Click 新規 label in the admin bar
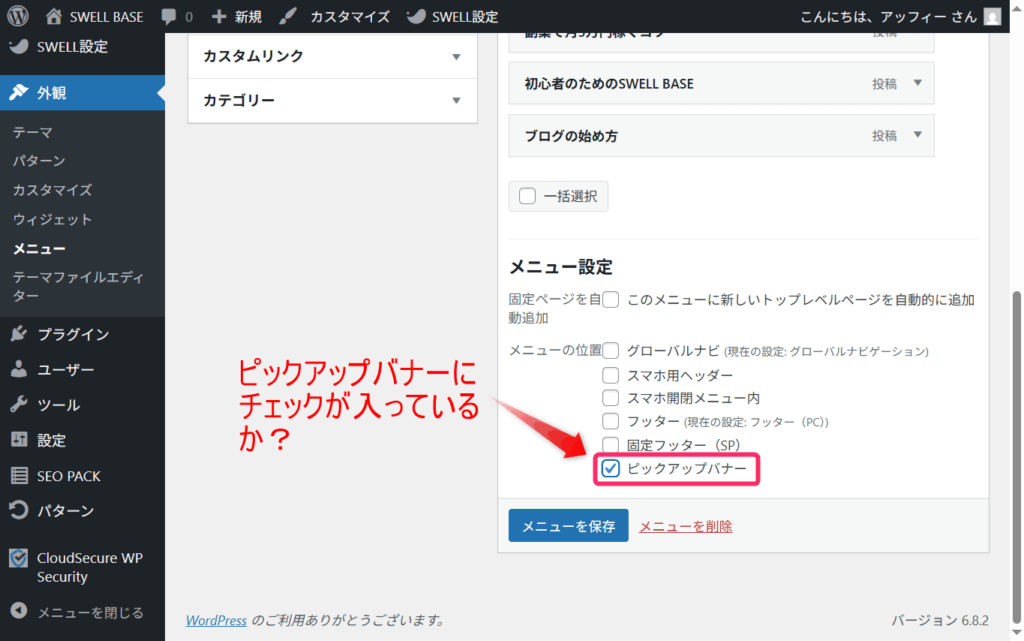Viewport: 1024px width, 641px height. click(x=248, y=17)
